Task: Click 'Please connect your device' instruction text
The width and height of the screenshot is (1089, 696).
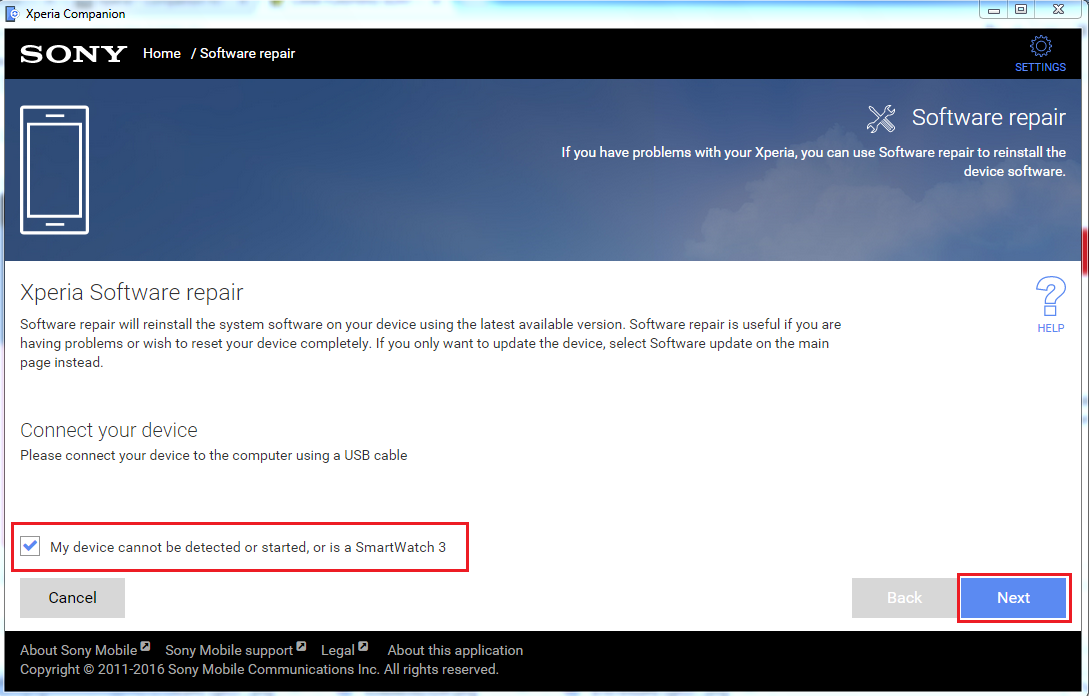Action: point(214,456)
